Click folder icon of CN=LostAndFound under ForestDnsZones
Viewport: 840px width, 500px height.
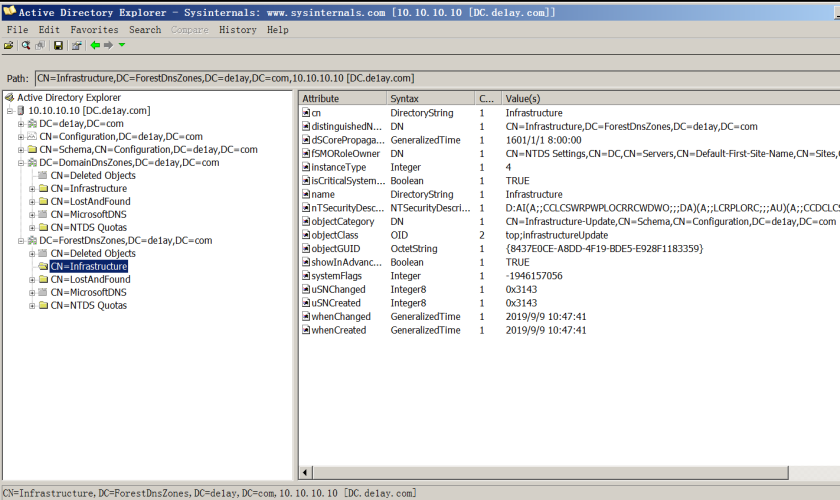coord(43,279)
